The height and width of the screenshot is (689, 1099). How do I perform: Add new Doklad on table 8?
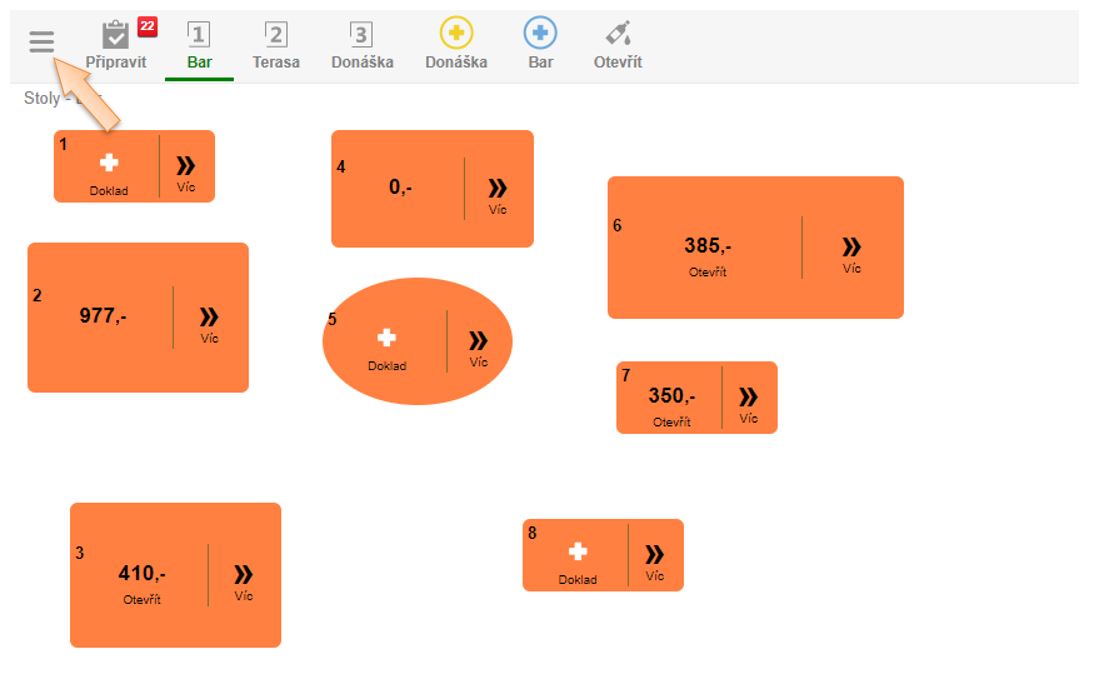click(577, 557)
